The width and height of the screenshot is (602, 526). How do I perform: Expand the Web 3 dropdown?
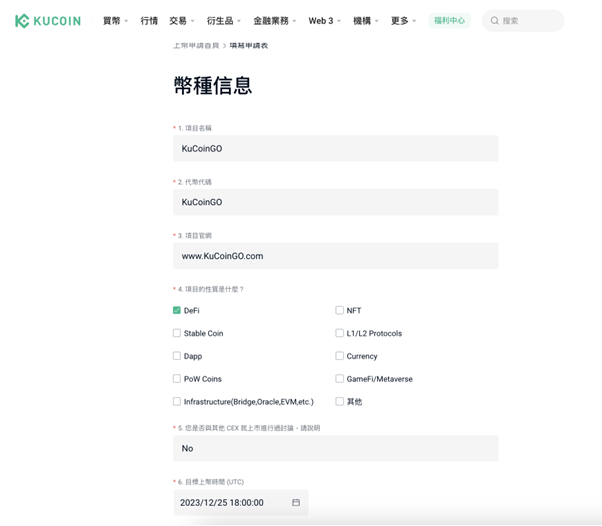pyautogui.click(x=324, y=21)
